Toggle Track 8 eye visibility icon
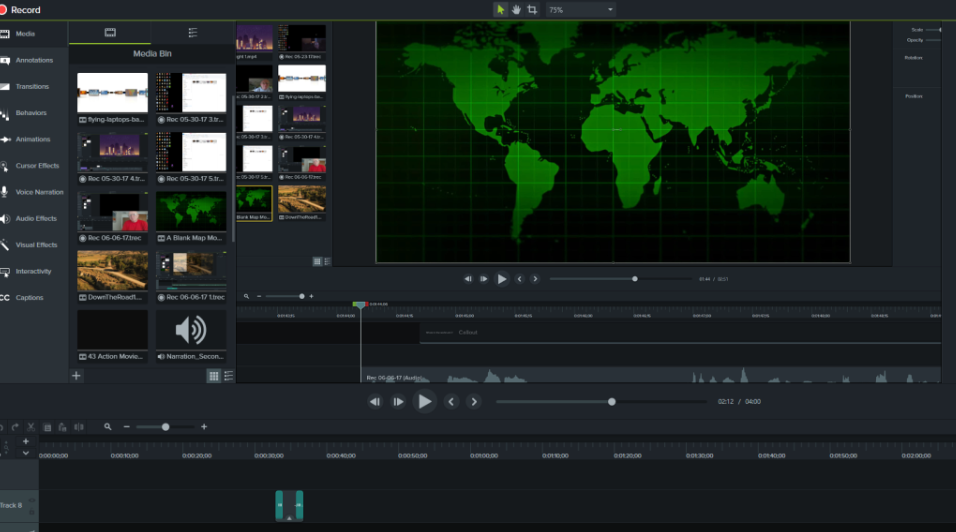The image size is (956, 532). point(32,501)
